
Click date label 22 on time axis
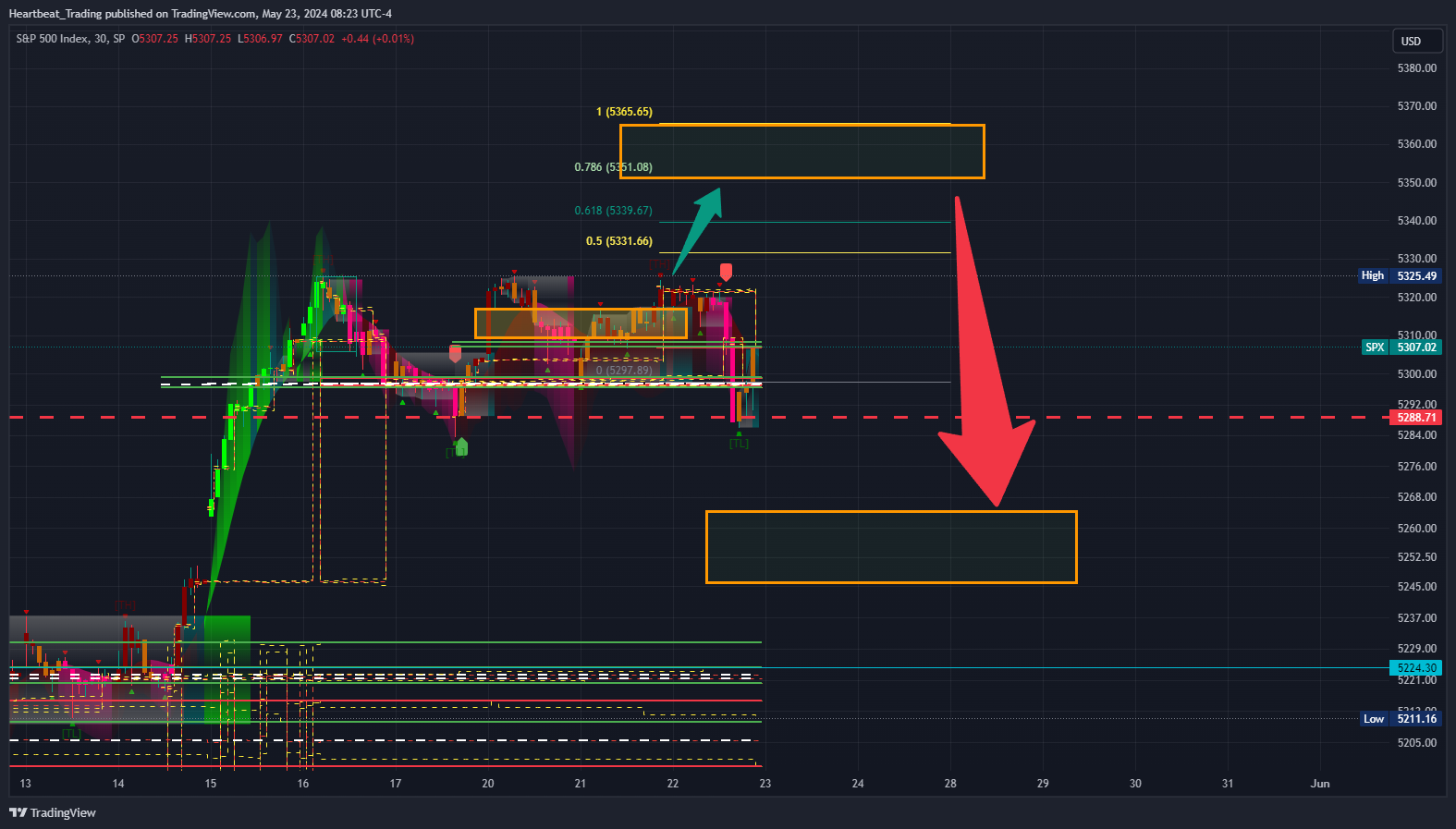coord(673,784)
